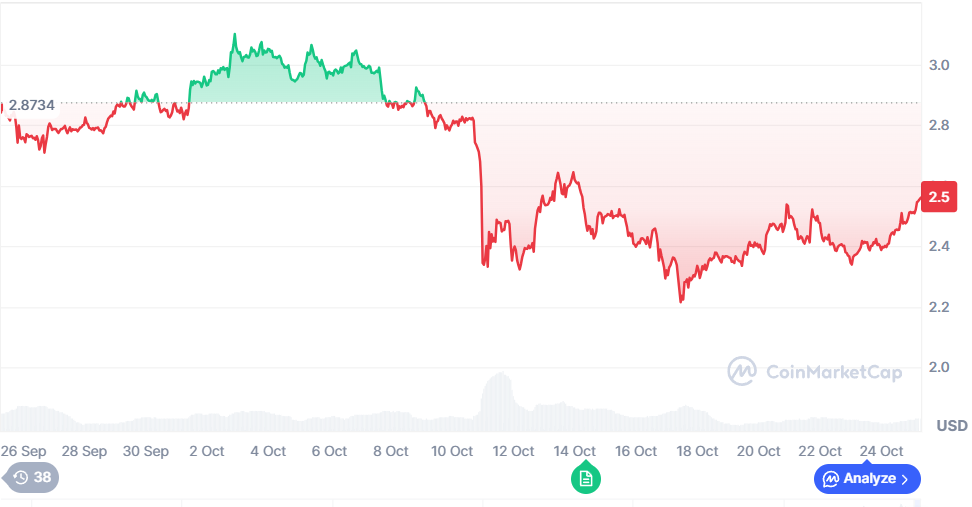
Task: Select the 20 Oct date label
Action: (x=759, y=451)
